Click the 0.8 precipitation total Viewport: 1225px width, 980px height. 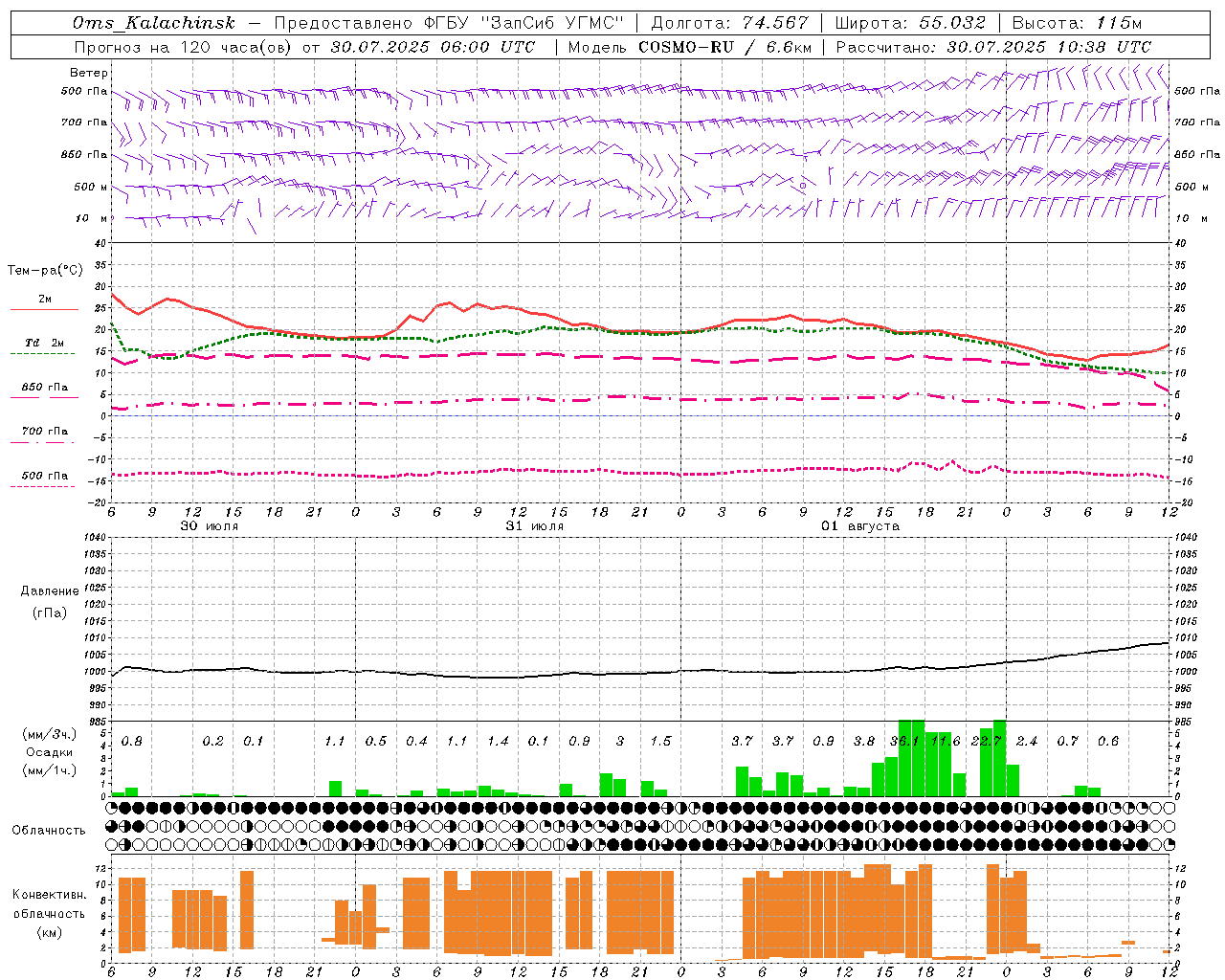pos(132,741)
